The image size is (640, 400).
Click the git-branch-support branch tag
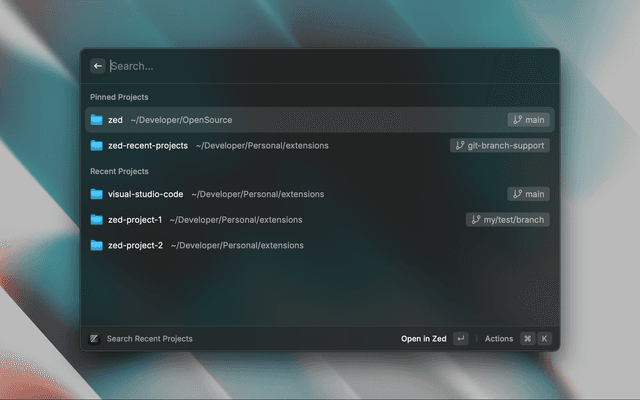pyautogui.click(x=499, y=145)
